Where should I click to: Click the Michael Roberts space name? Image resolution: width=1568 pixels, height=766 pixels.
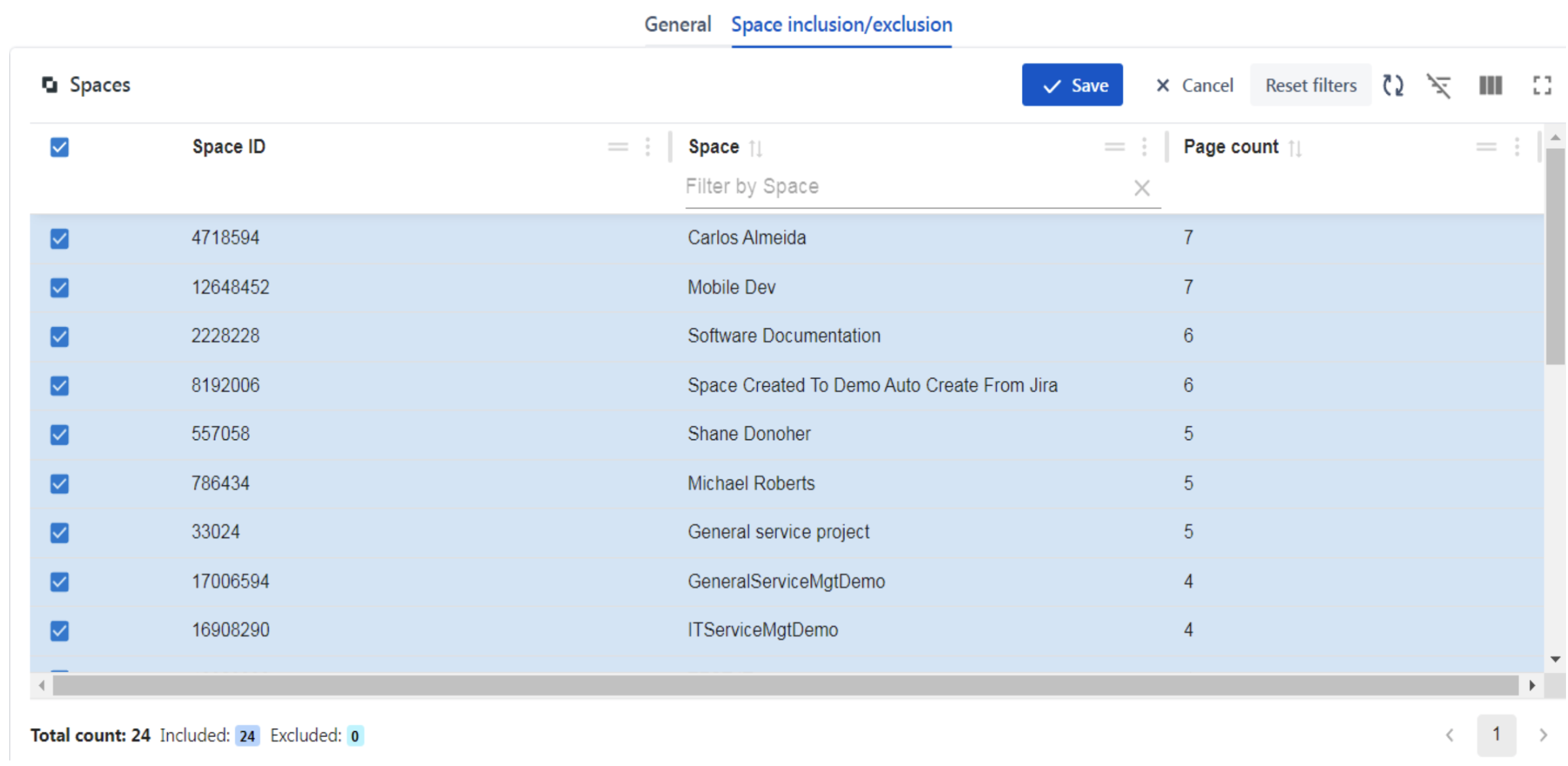(x=751, y=483)
